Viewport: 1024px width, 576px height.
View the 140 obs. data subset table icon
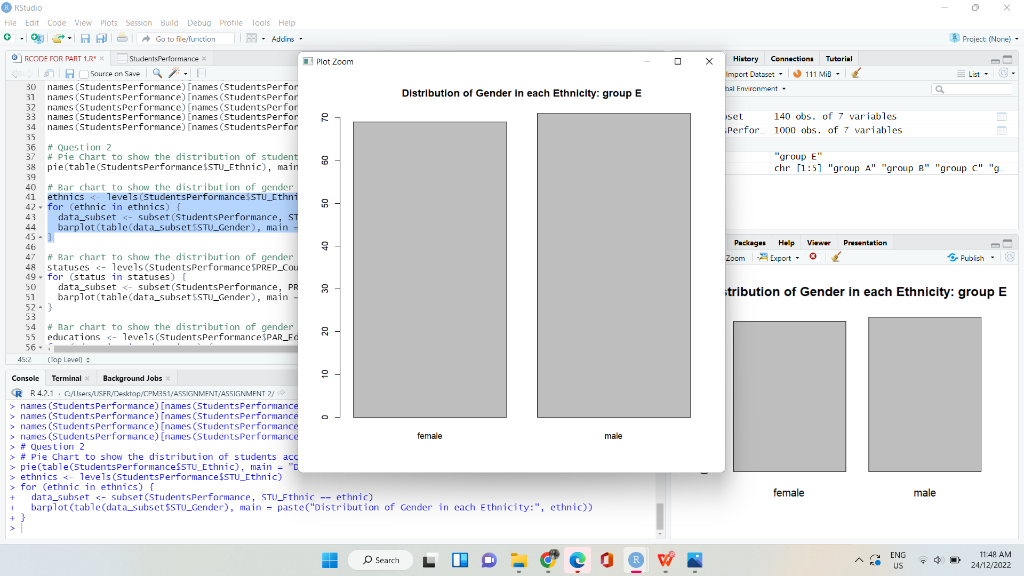tap(1002, 116)
